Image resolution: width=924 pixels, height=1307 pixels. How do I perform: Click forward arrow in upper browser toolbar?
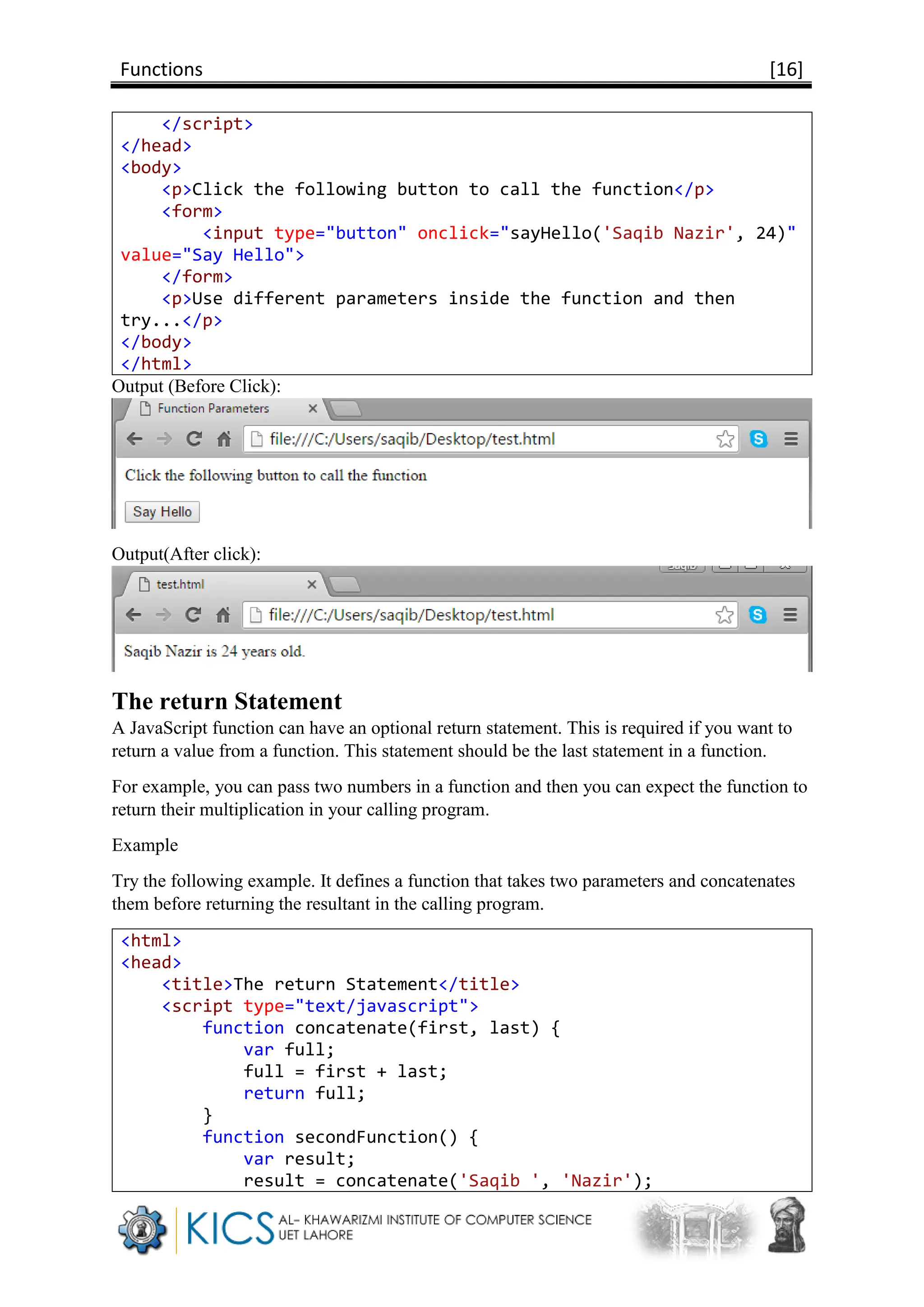[164, 439]
